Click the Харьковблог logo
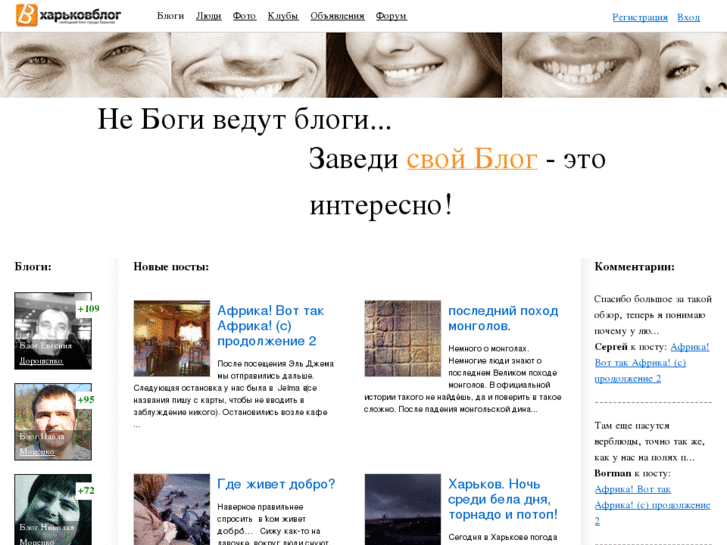This screenshot has width=727, height=545. coord(68,15)
